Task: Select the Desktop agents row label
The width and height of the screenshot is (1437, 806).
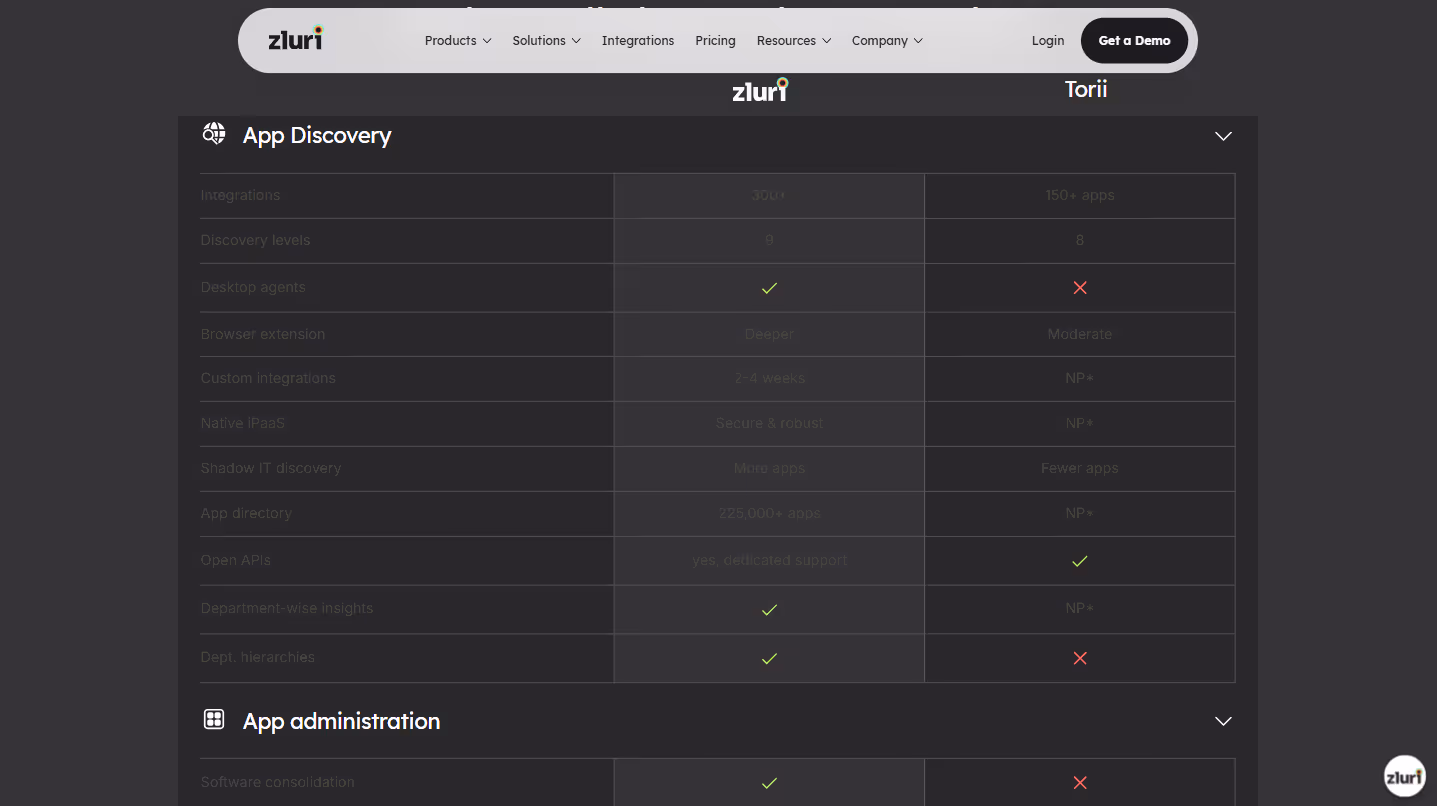Action: point(253,287)
